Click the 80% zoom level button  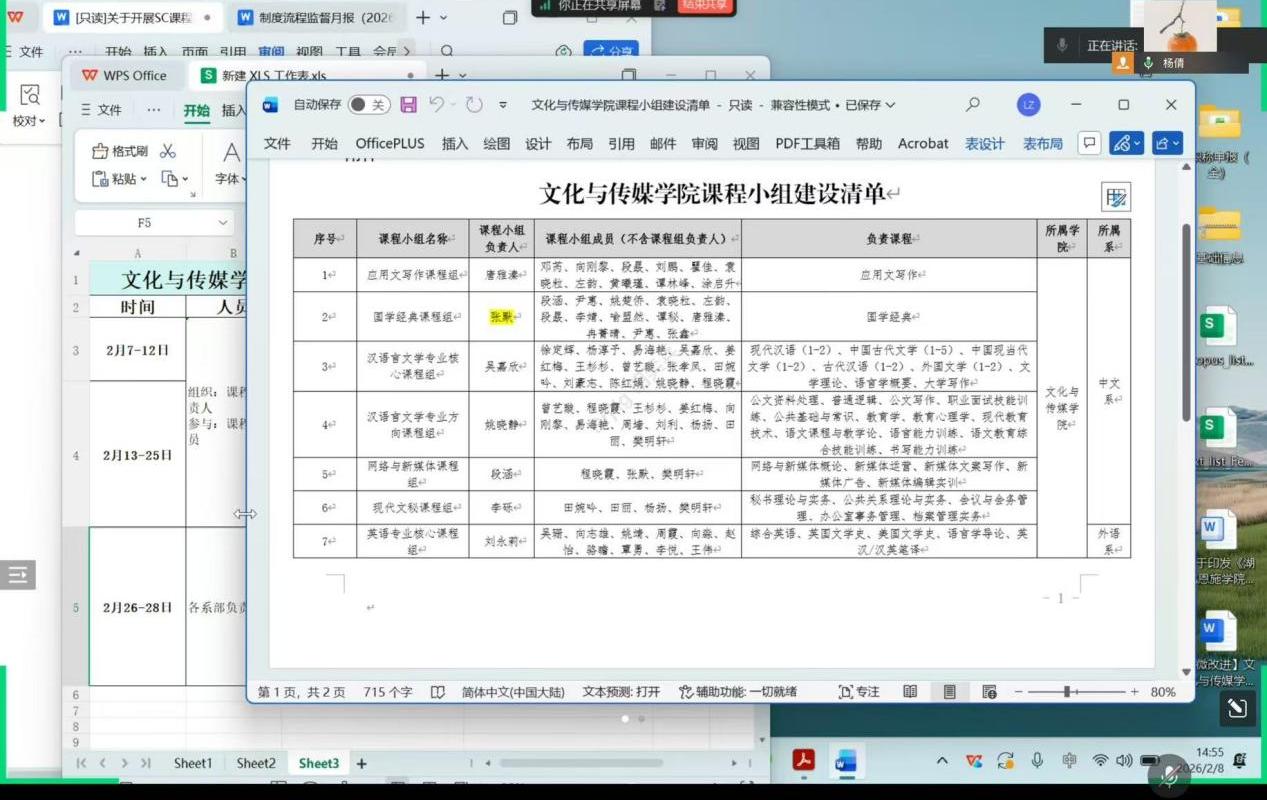pyautogui.click(x=1163, y=691)
